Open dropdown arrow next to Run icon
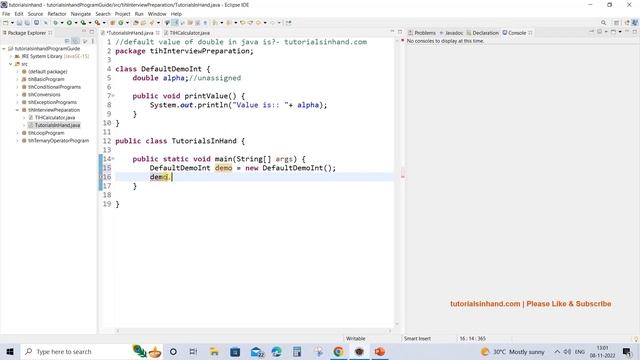Screen dimensions: 640x360 [76, 23]
